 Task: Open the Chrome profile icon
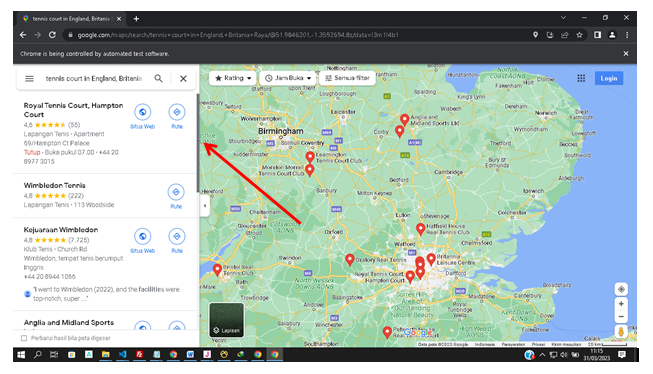click(612, 35)
